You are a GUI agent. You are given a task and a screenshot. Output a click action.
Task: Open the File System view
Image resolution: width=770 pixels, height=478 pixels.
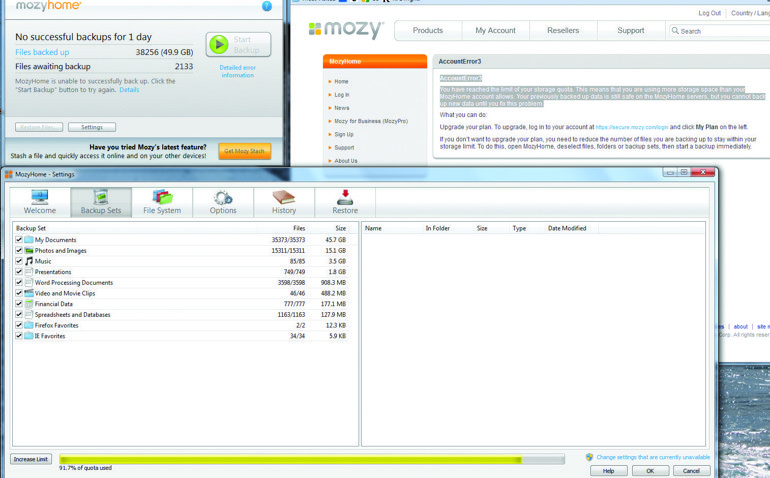[x=162, y=201]
